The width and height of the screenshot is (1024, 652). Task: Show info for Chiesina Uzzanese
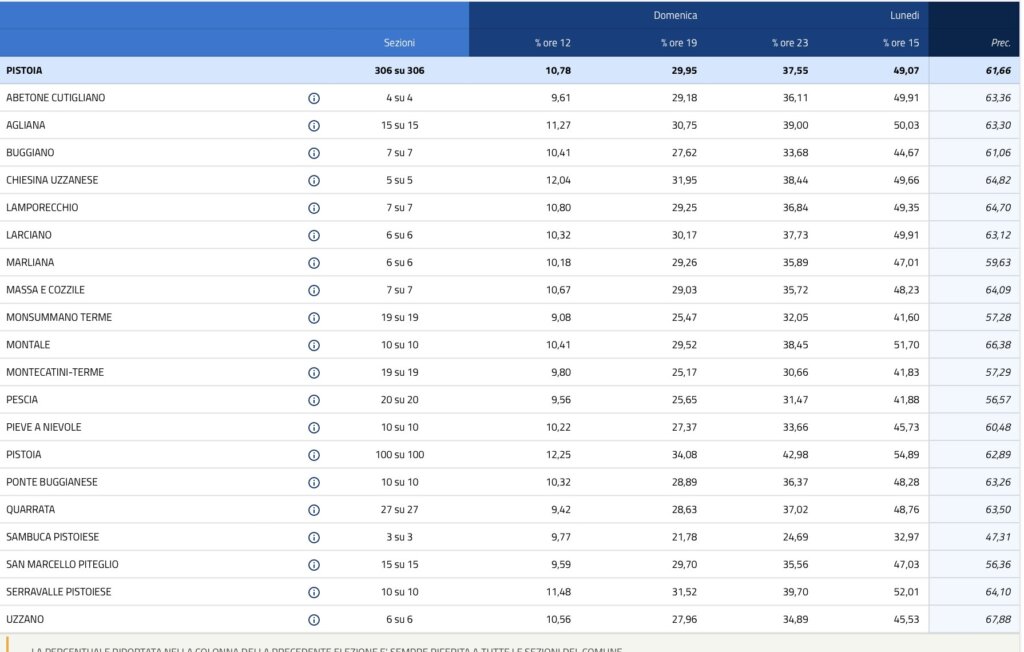(x=313, y=180)
